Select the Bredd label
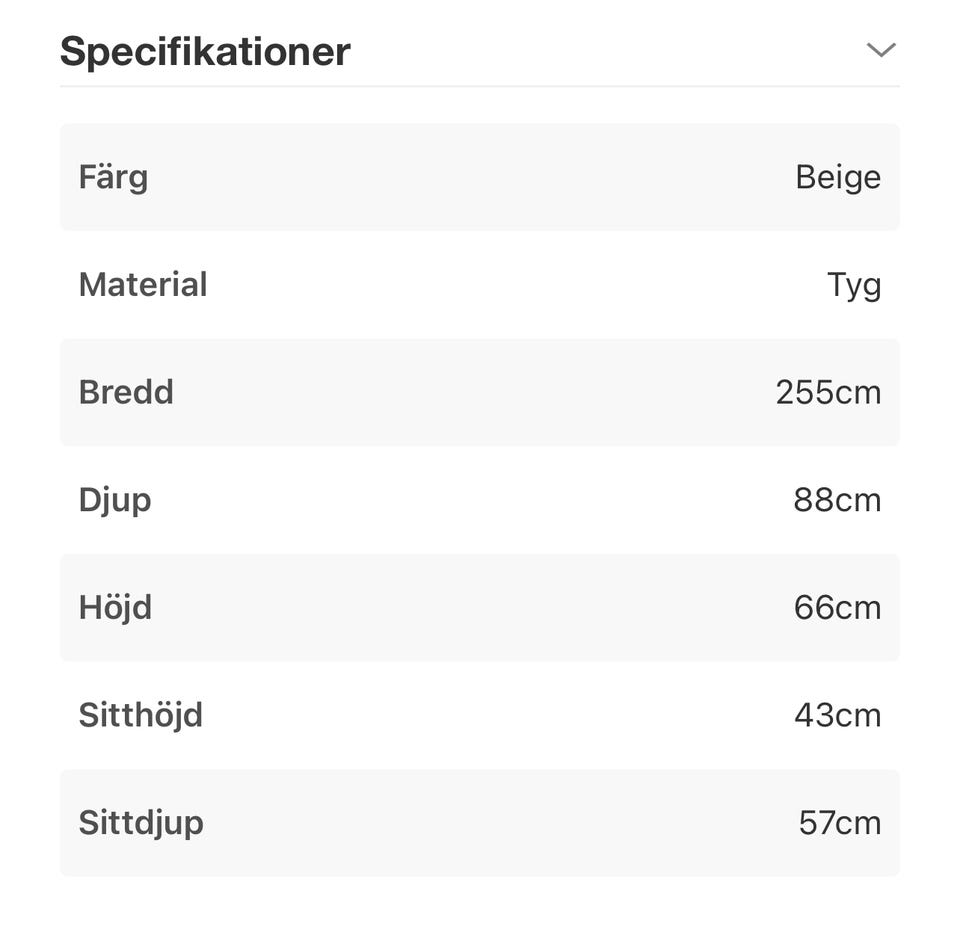The image size is (960, 938). tap(126, 392)
